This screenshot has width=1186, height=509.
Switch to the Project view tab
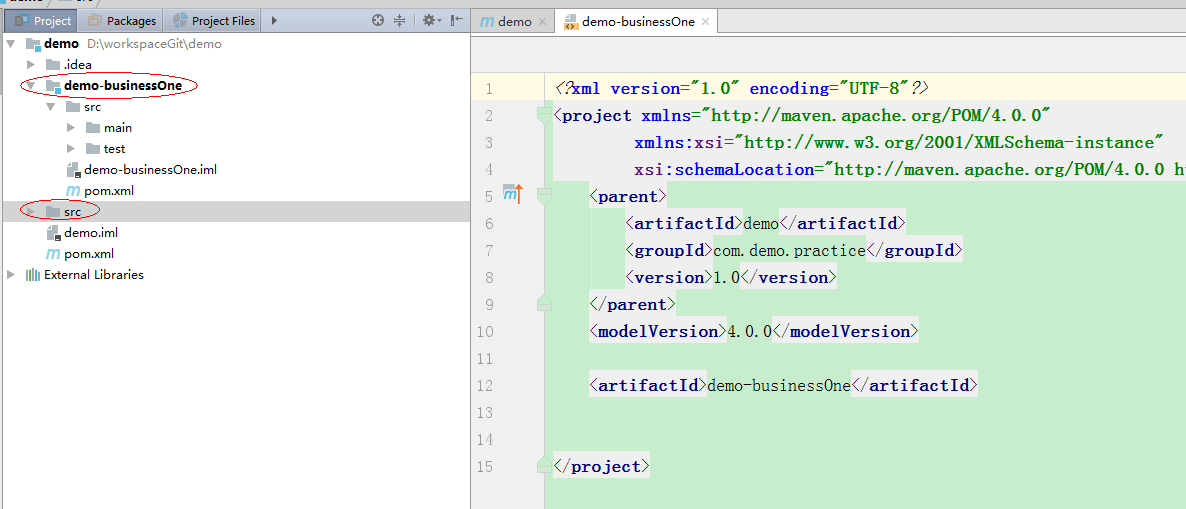(43, 20)
